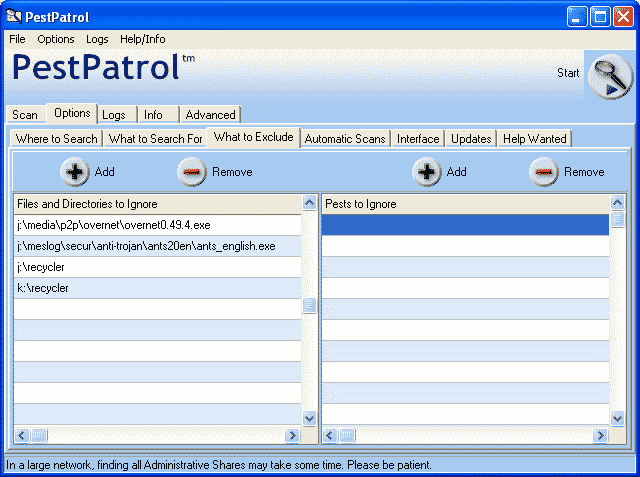Click the minus icon for Files and Directories

[x=192, y=172]
